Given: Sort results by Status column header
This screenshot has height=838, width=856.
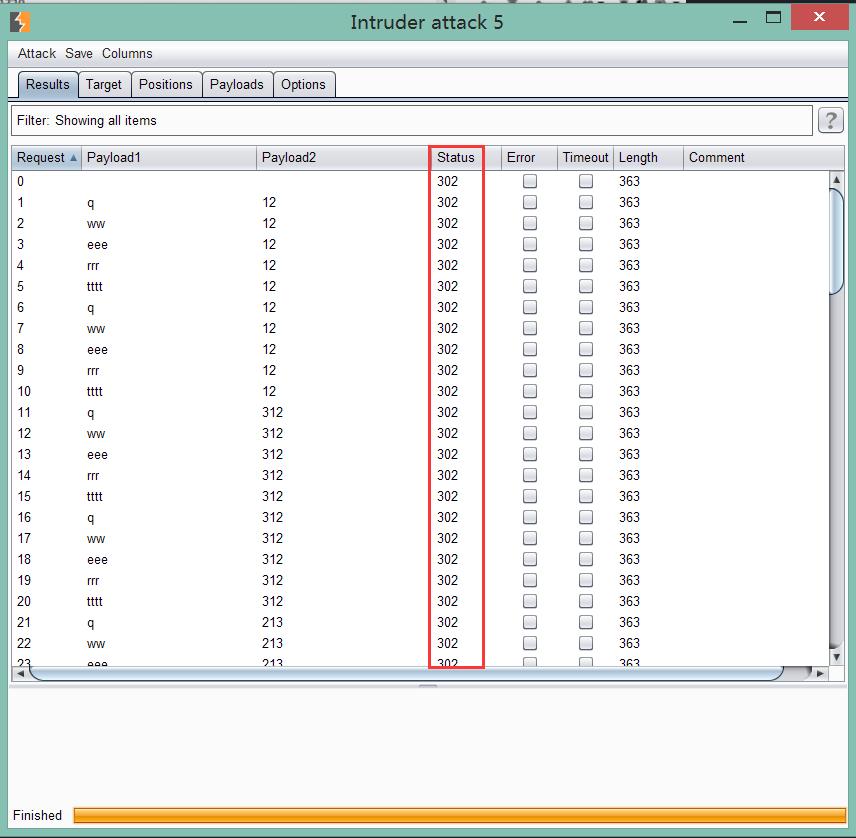Looking at the screenshot, I should click(456, 158).
